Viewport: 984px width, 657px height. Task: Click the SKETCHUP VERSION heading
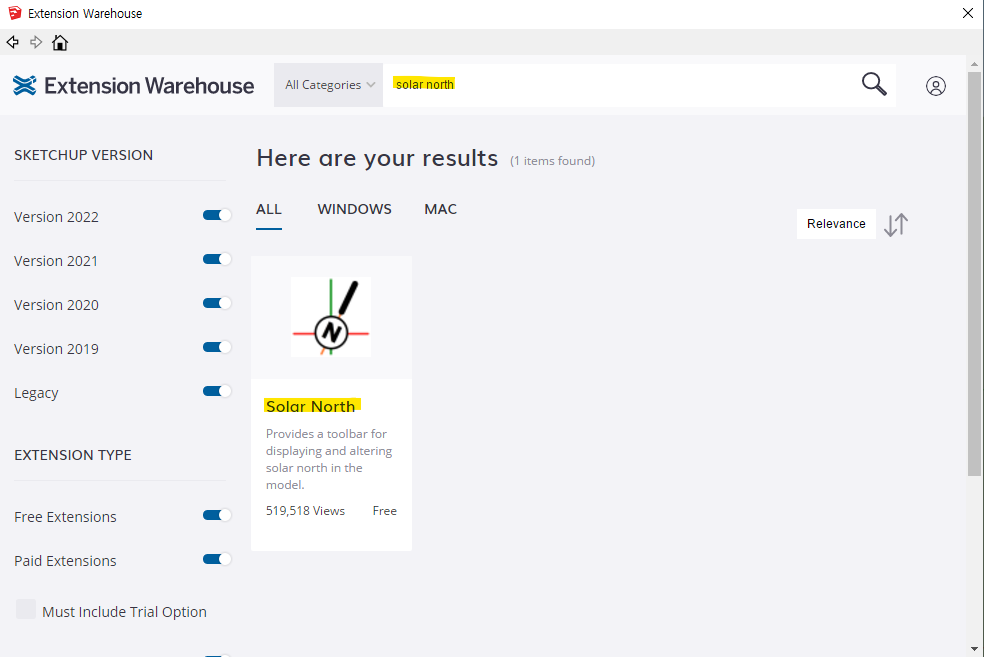[x=83, y=155]
